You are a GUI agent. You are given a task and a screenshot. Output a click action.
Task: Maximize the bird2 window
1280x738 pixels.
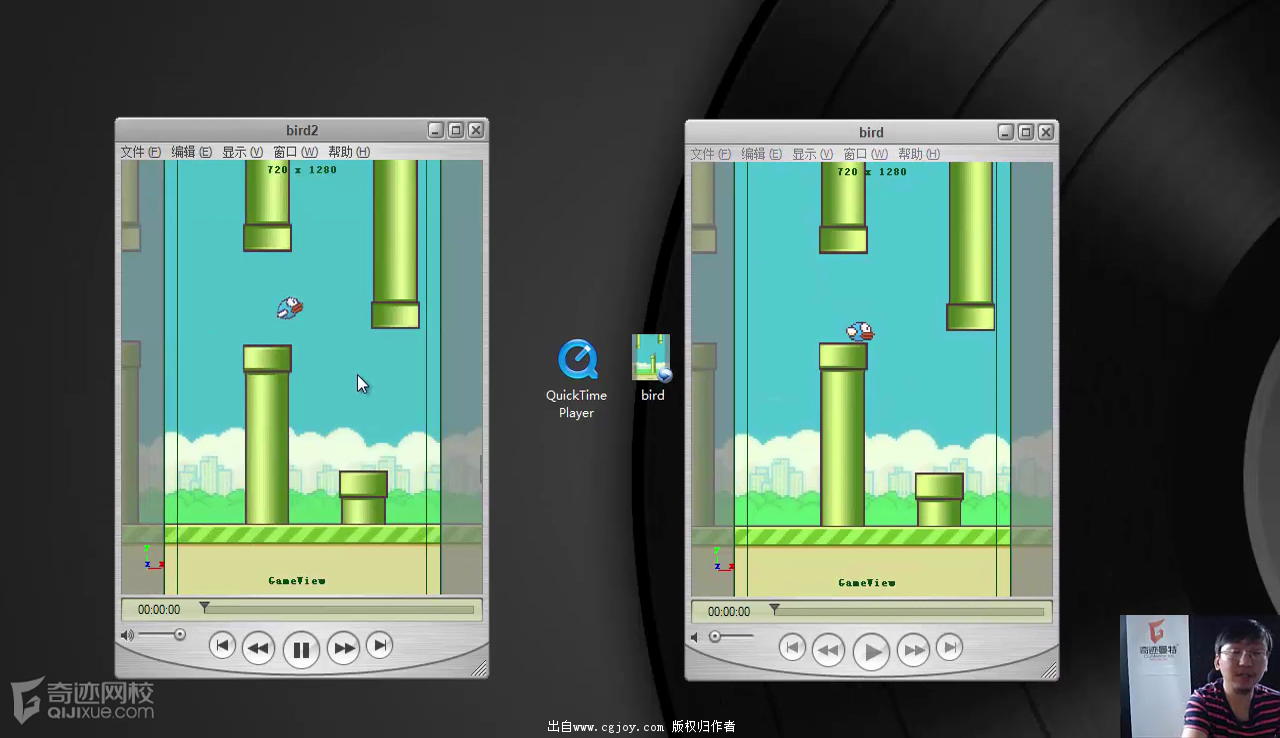456,130
